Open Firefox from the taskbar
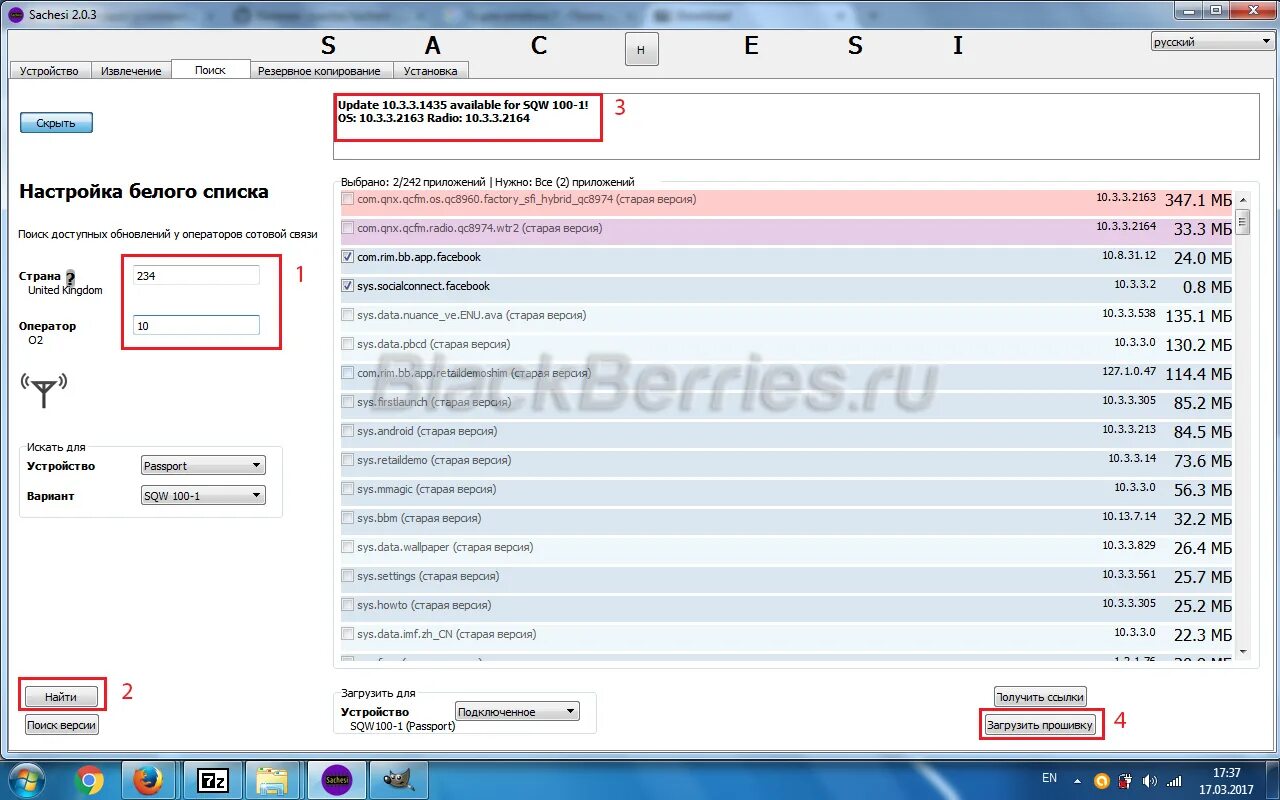 pyautogui.click(x=149, y=779)
